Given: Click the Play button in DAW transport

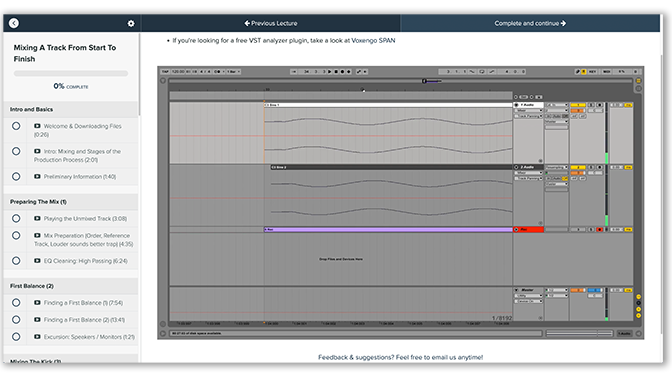Looking at the screenshot, I should [x=330, y=72].
